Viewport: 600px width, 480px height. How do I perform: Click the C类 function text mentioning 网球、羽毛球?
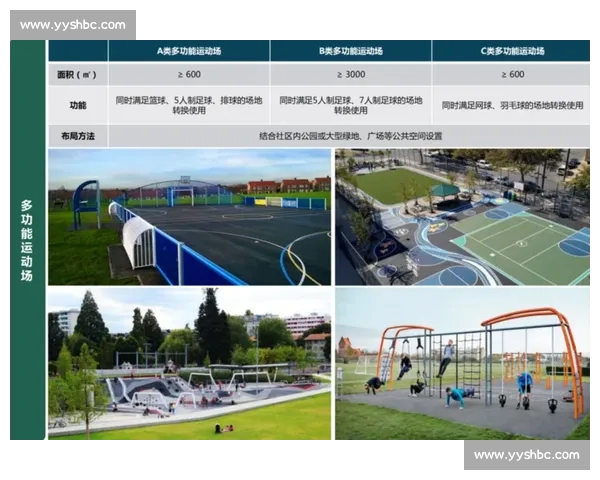point(510,105)
